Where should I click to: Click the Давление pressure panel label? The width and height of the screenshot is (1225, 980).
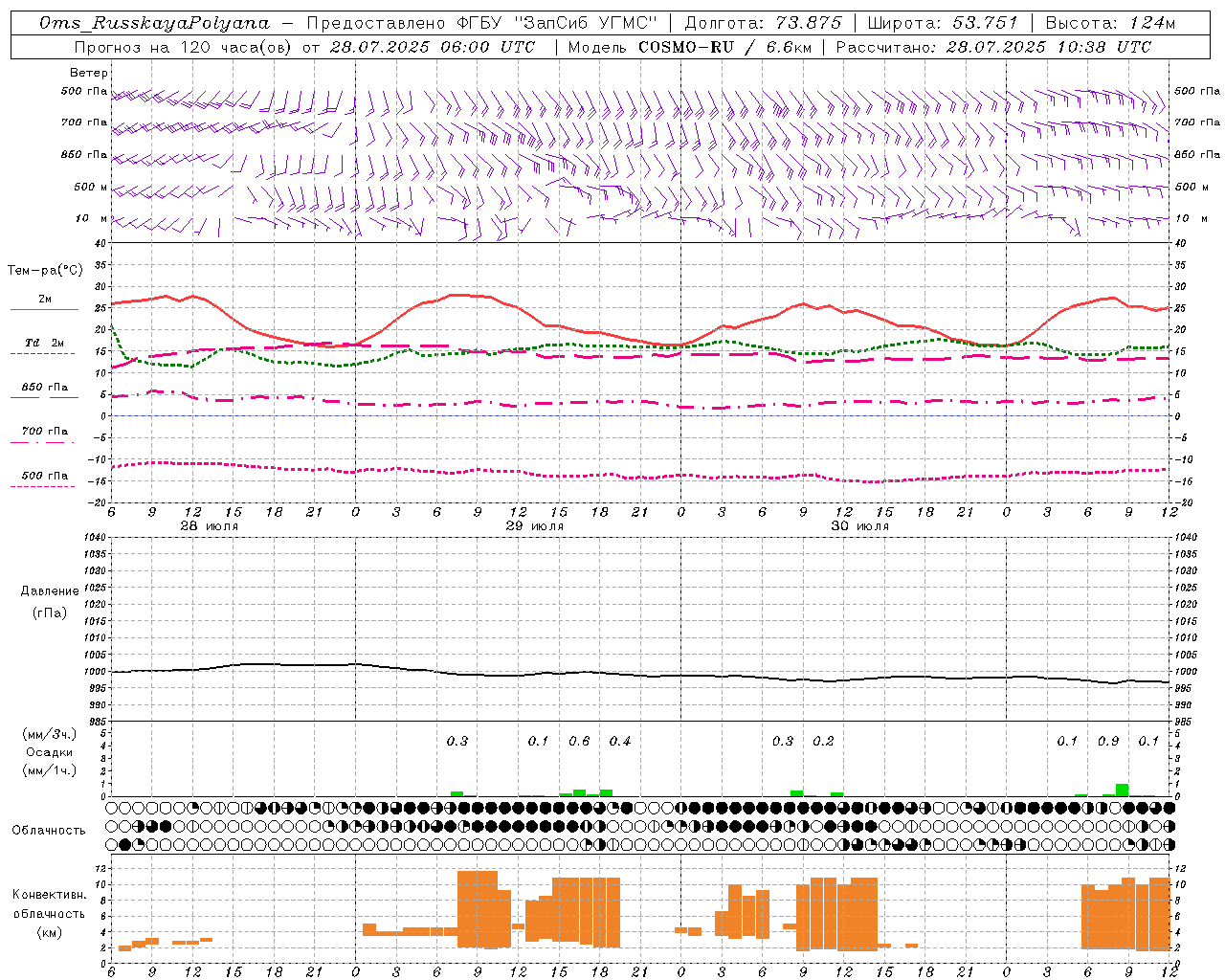pos(50,591)
